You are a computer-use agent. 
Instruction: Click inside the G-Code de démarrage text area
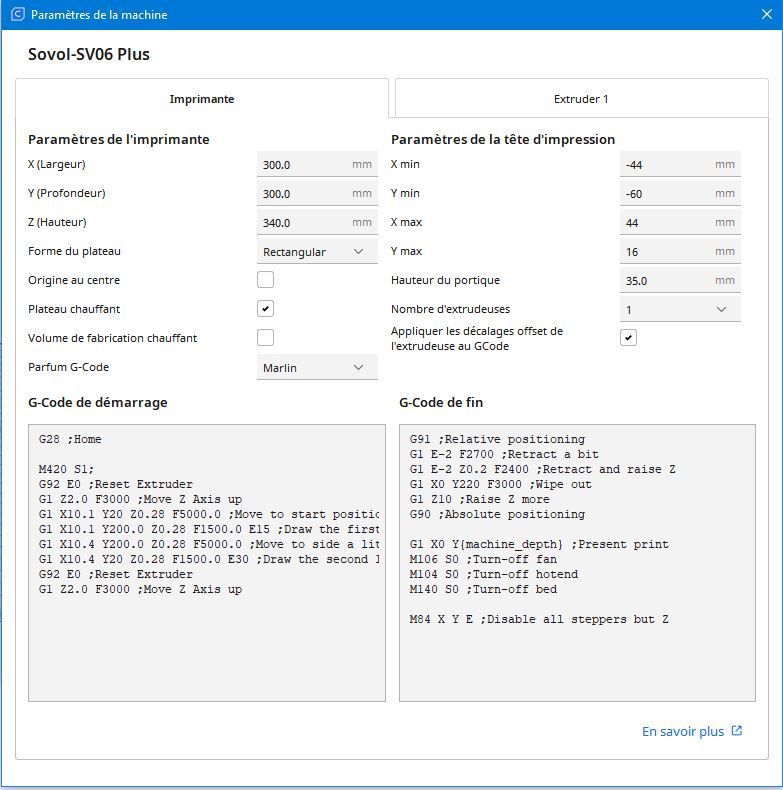coord(207,563)
